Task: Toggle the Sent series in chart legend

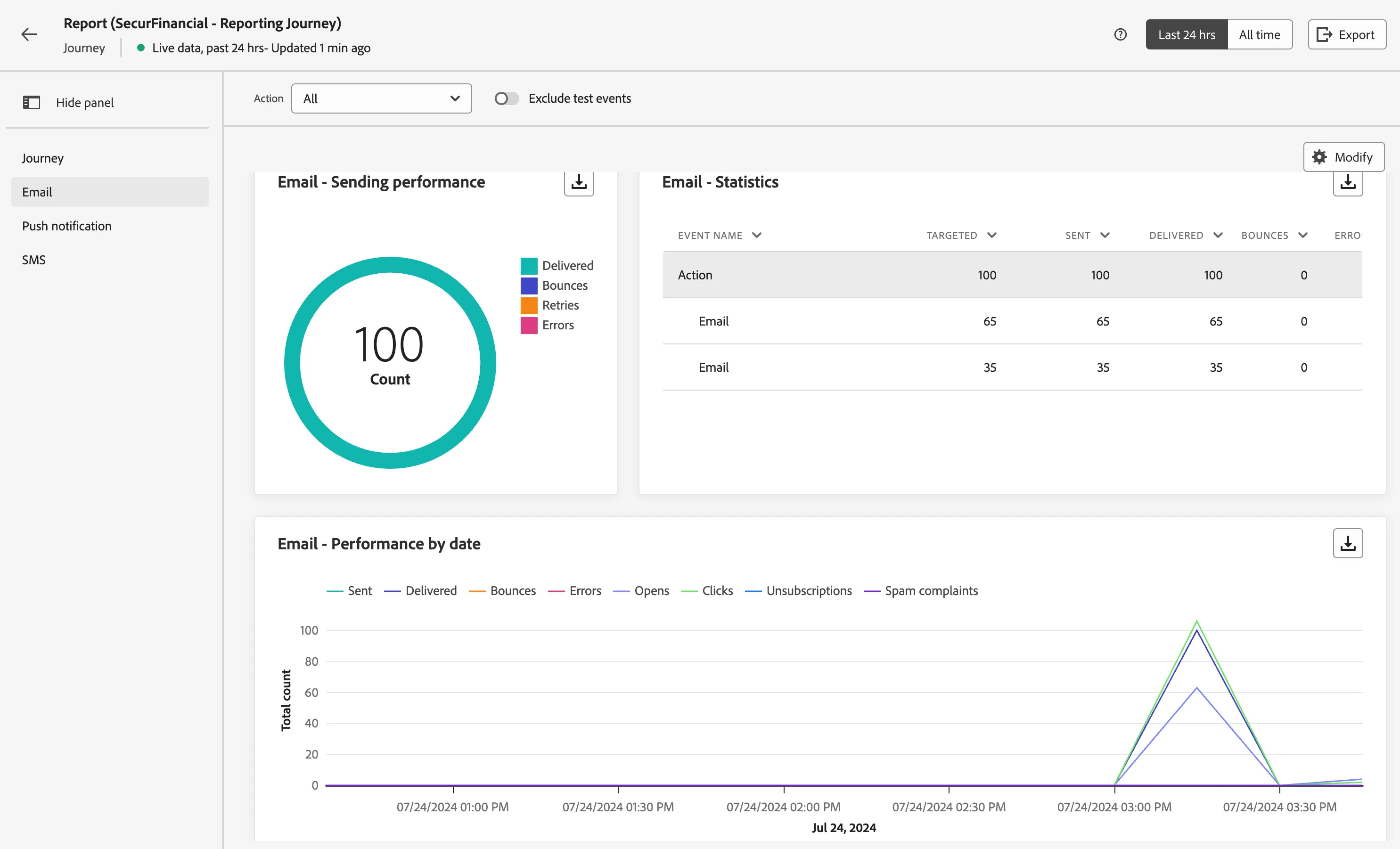Action: point(349,591)
